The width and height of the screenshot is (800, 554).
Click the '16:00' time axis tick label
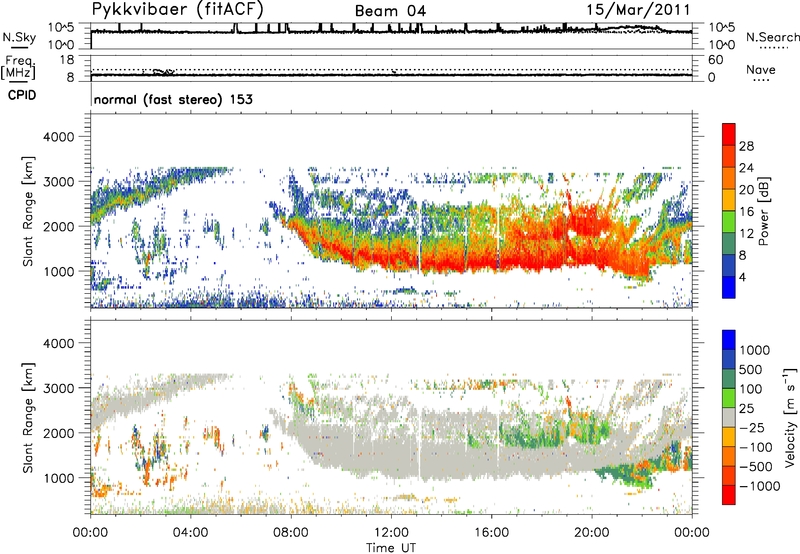pos(491,533)
